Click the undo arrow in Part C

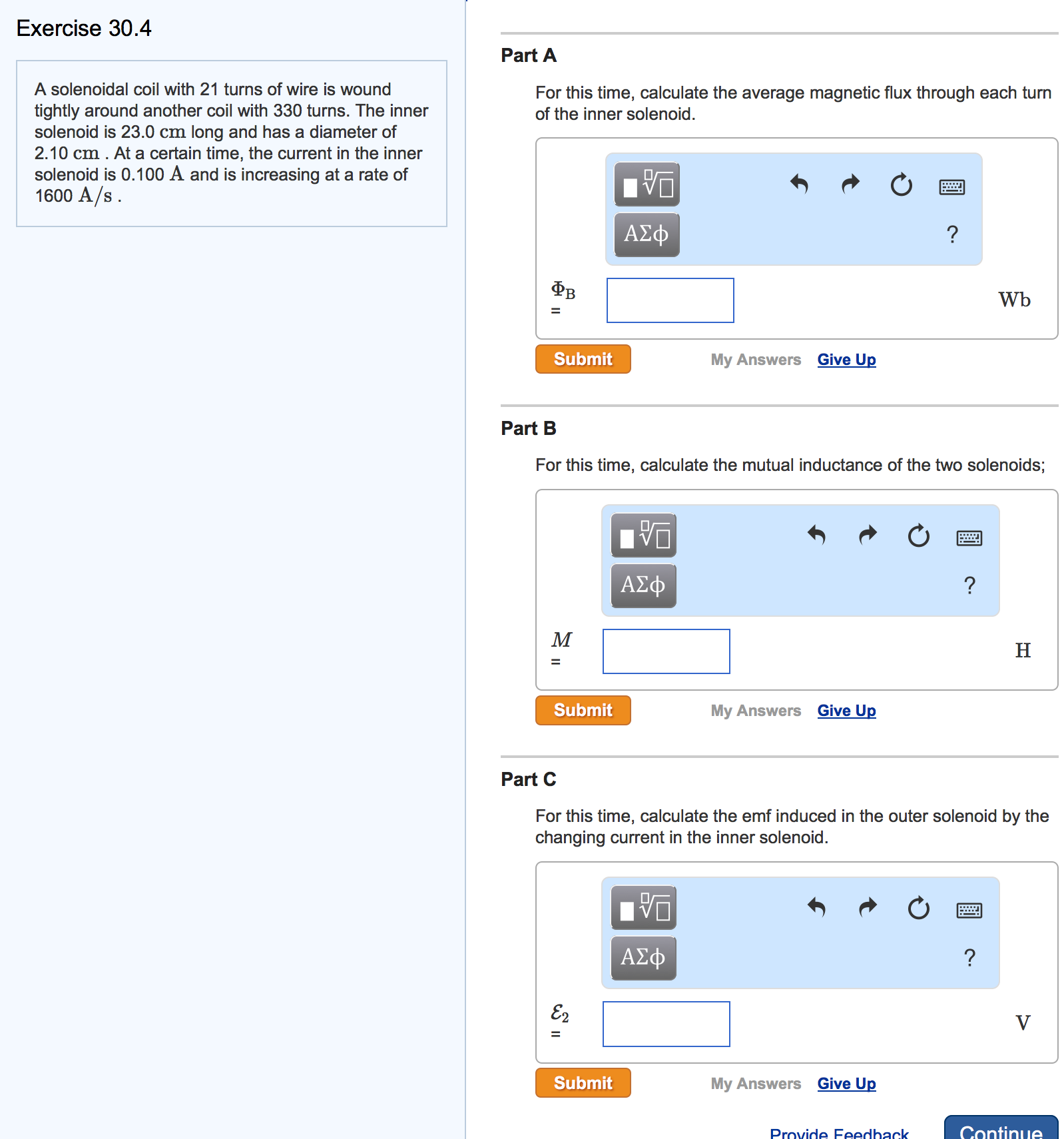pos(816,907)
